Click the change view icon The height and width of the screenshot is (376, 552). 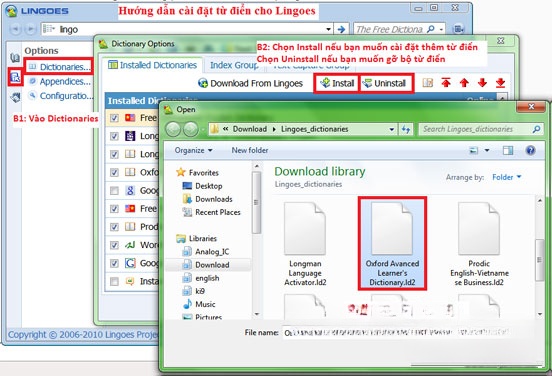pyautogui.click(x=474, y=151)
